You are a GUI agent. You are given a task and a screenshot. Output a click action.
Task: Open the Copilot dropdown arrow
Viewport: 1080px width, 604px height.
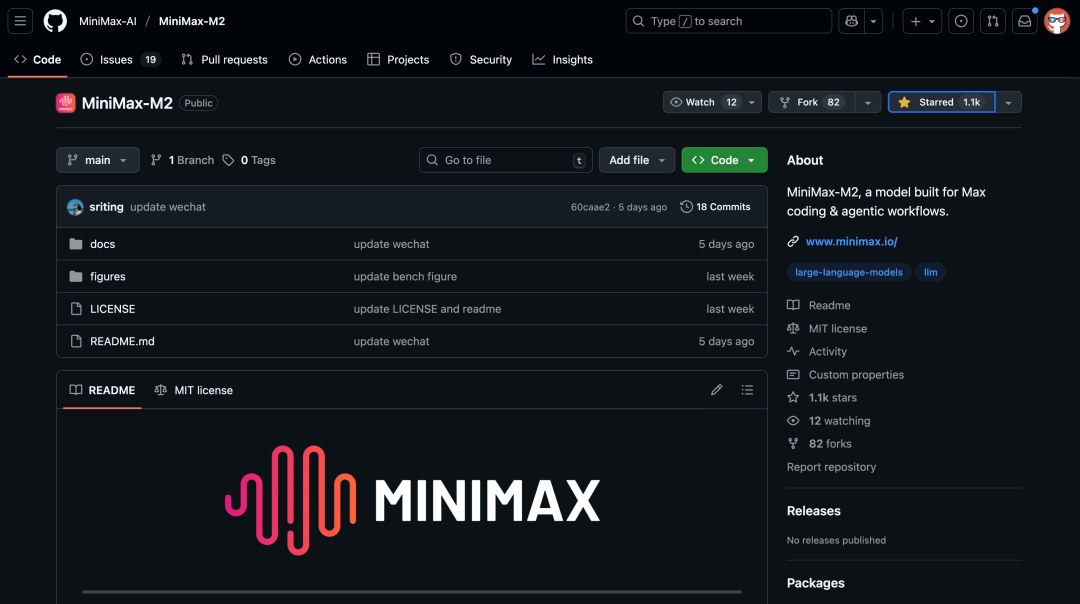(873, 21)
